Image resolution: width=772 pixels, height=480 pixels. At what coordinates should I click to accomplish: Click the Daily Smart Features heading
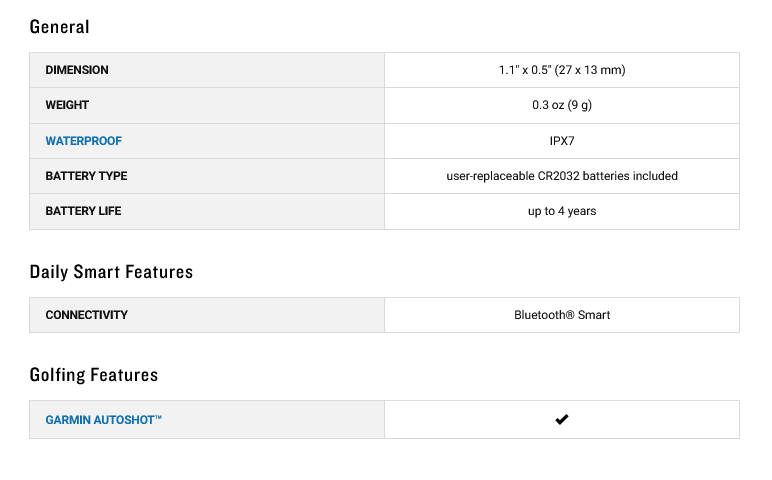point(111,272)
